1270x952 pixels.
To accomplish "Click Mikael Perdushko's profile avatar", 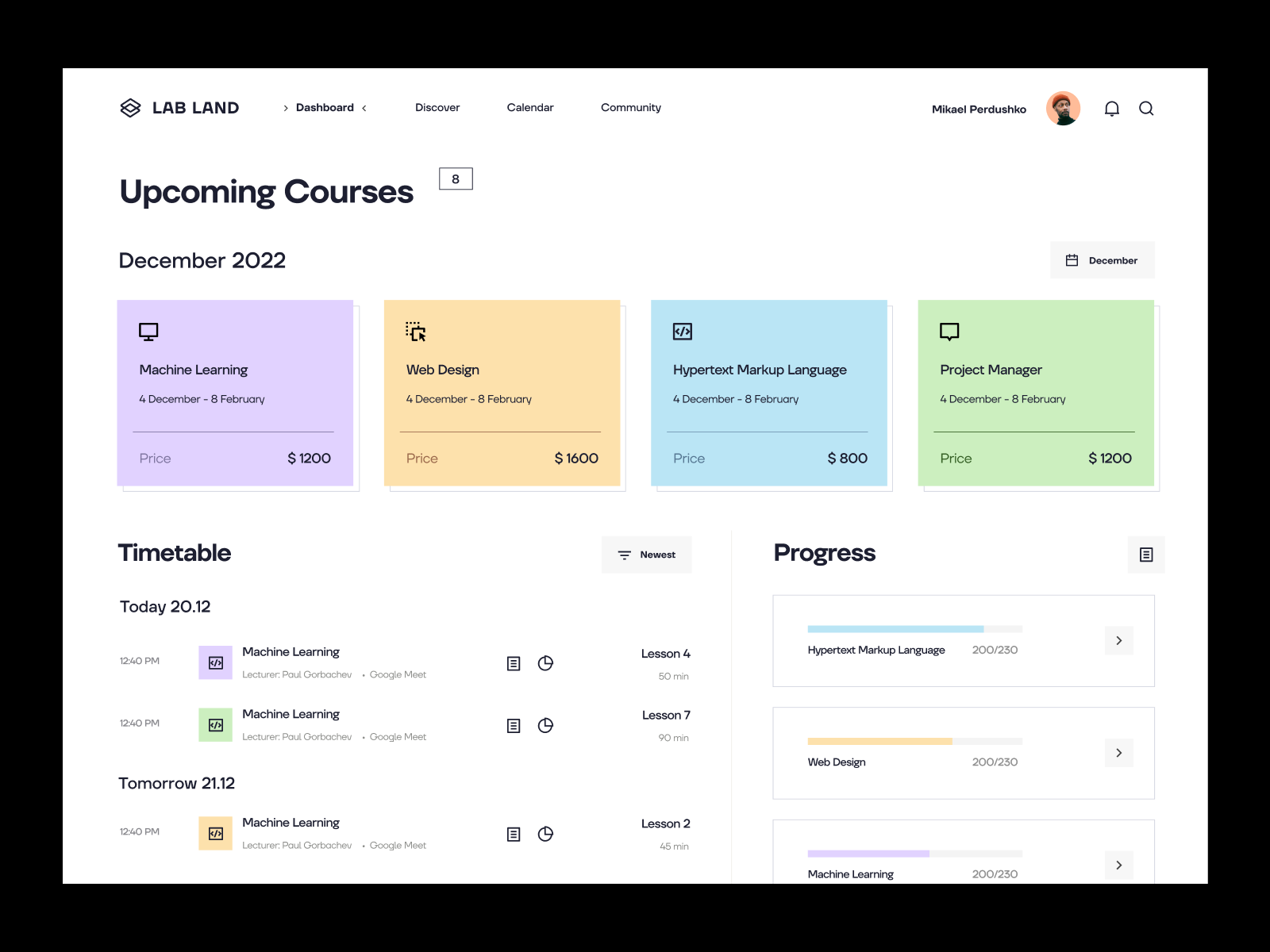I will [1063, 108].
